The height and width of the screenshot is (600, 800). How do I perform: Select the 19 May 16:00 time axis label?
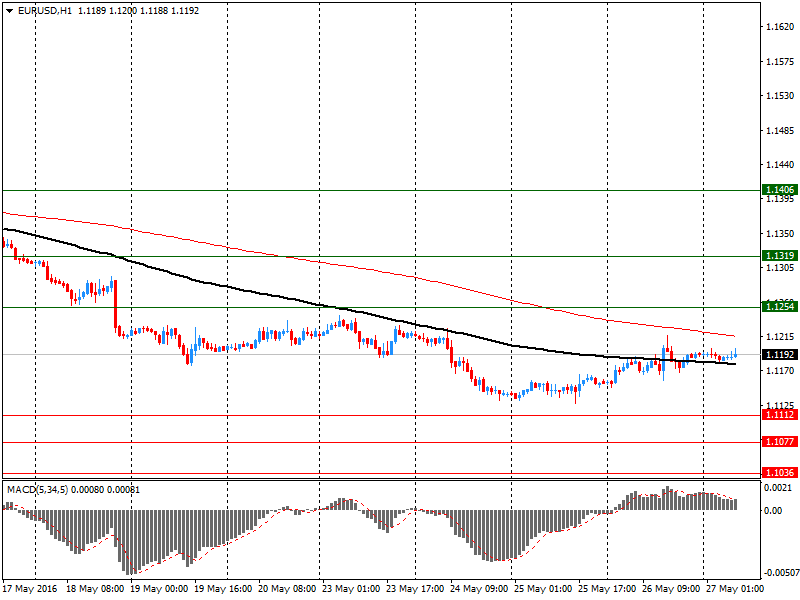223,589
